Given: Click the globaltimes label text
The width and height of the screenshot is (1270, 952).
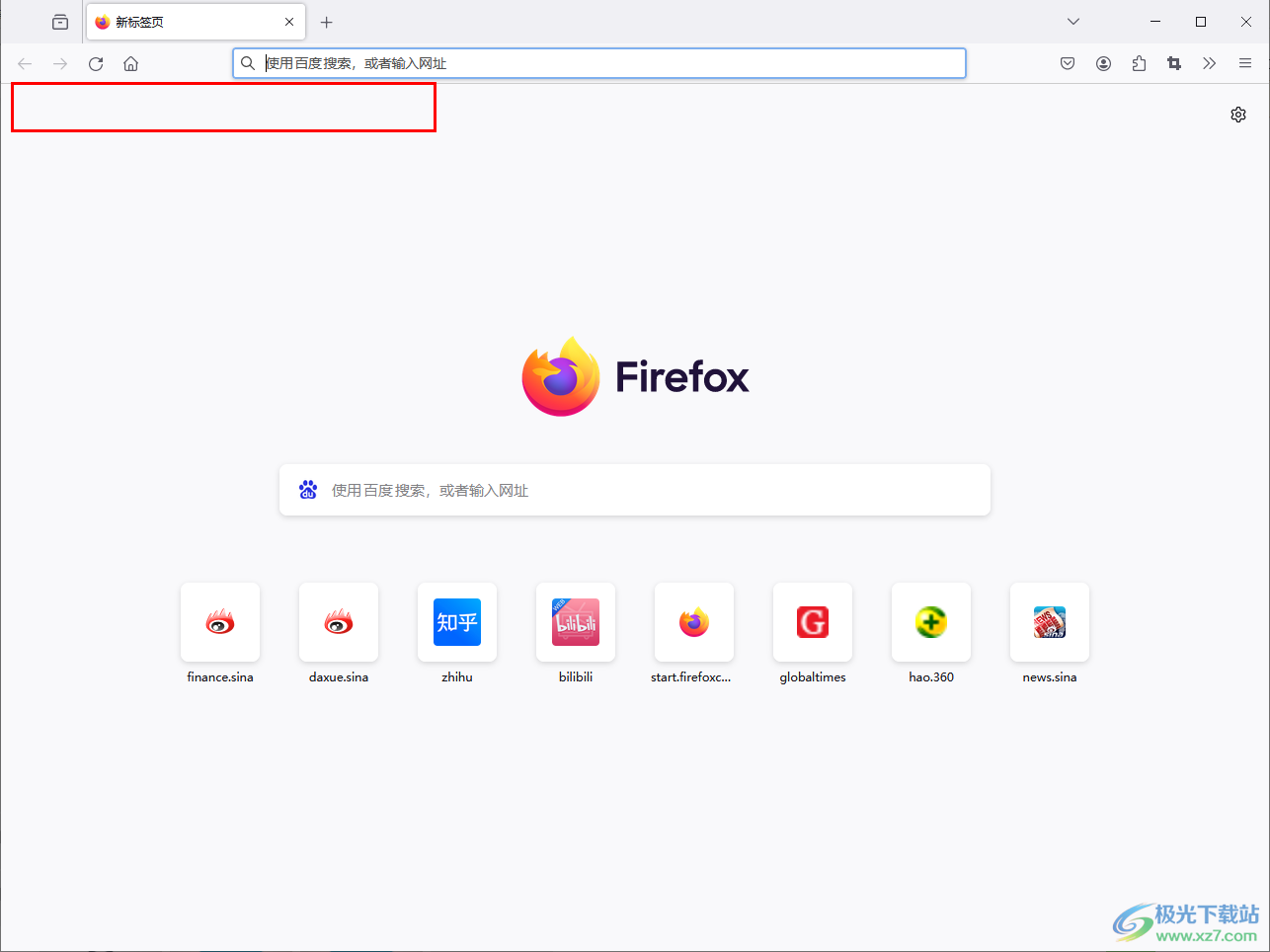Looking at the screenshot, I should pos(813,677).
